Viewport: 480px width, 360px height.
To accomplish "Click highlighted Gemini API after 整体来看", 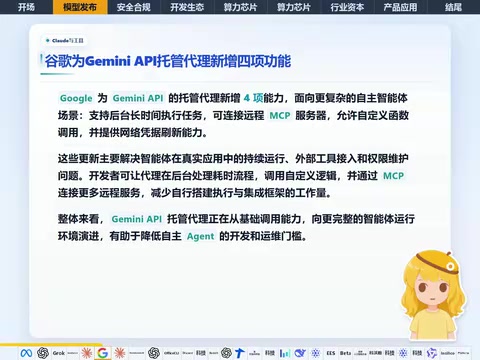I will tap(137, 219).
